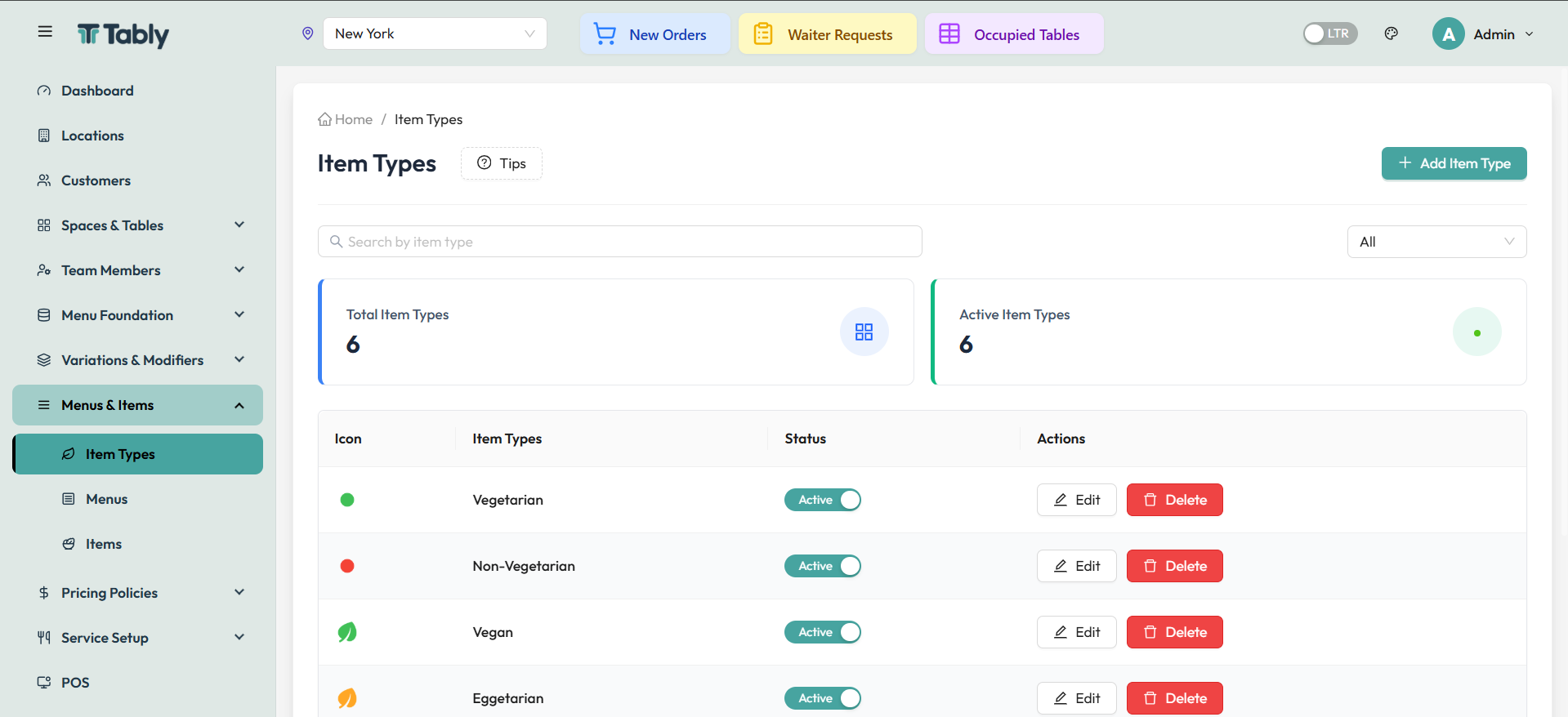Click the Tably logo
This screenshot has height=717, width=1568.
point(123,34)
